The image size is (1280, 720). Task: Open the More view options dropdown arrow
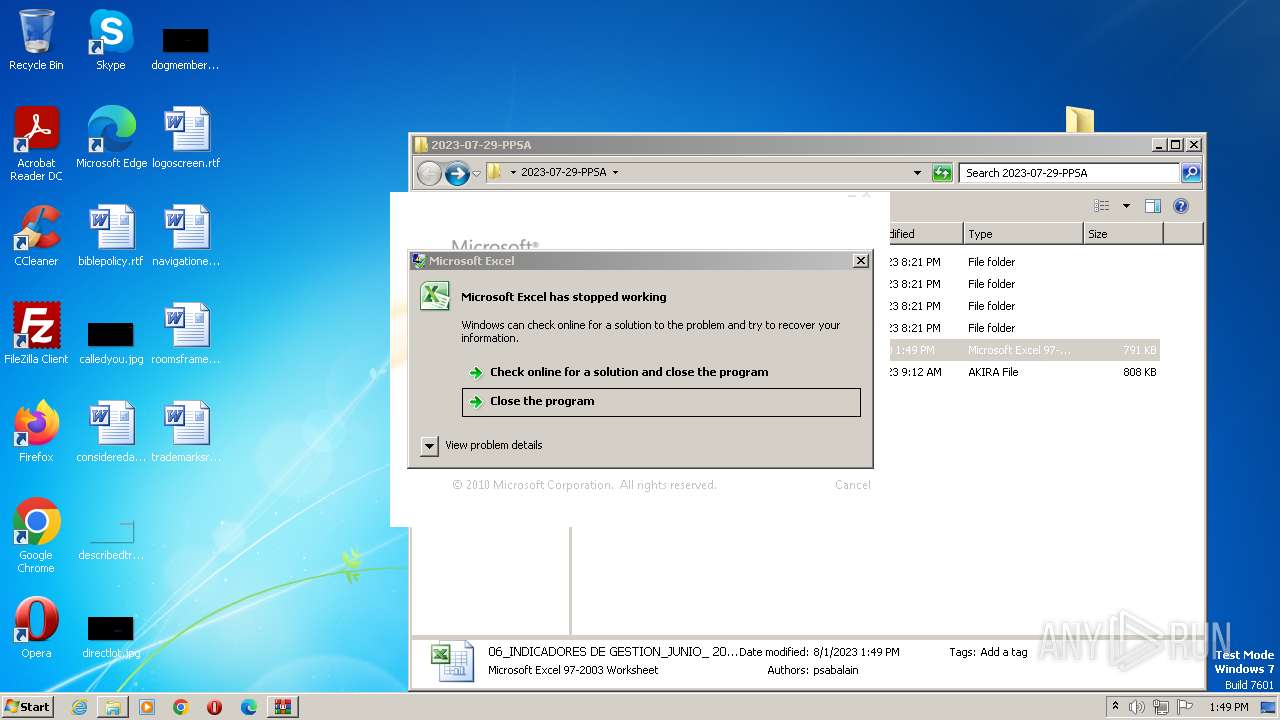click(1126, 206)
